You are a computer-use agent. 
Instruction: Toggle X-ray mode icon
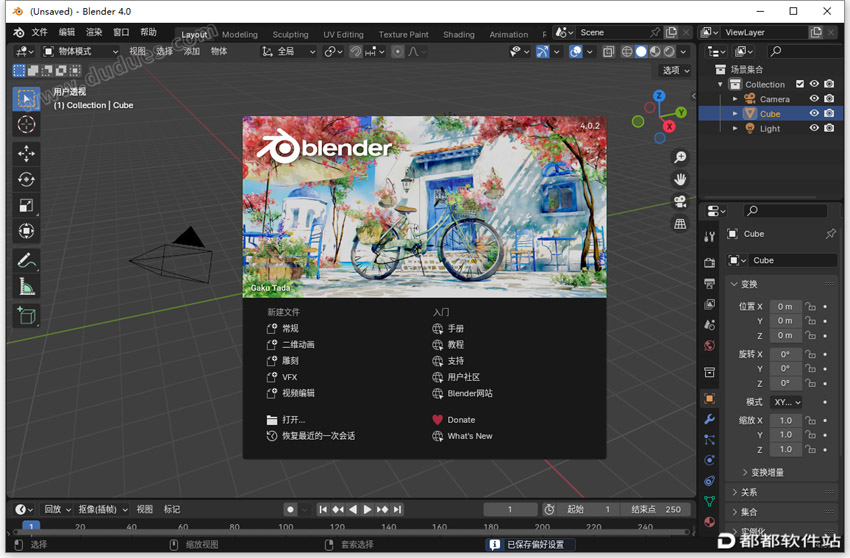(608, 52)
